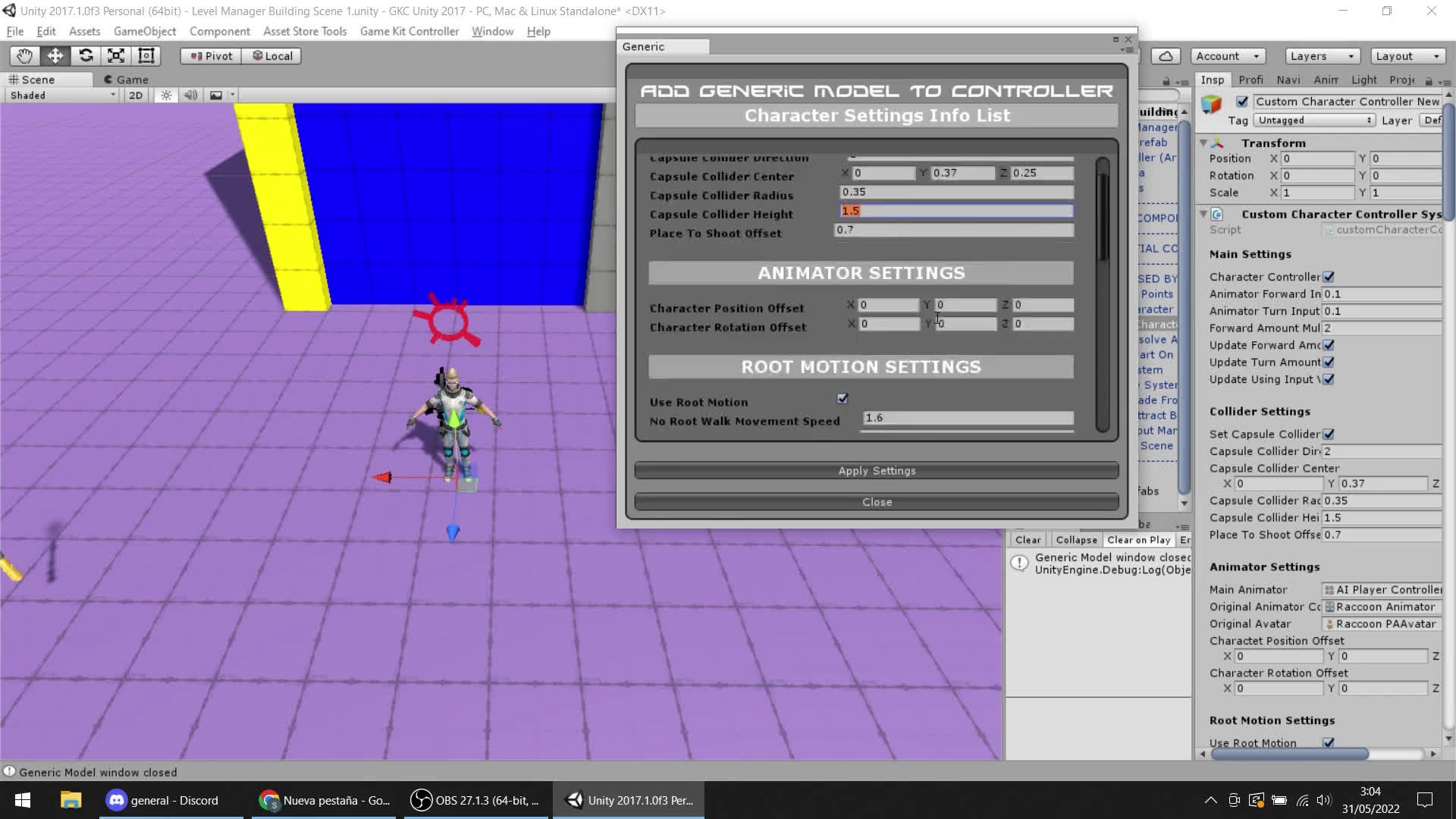This screenshot has height=819, width=1456.
Task: Select the Move tool in the toolbar
Action: (55, 55)
